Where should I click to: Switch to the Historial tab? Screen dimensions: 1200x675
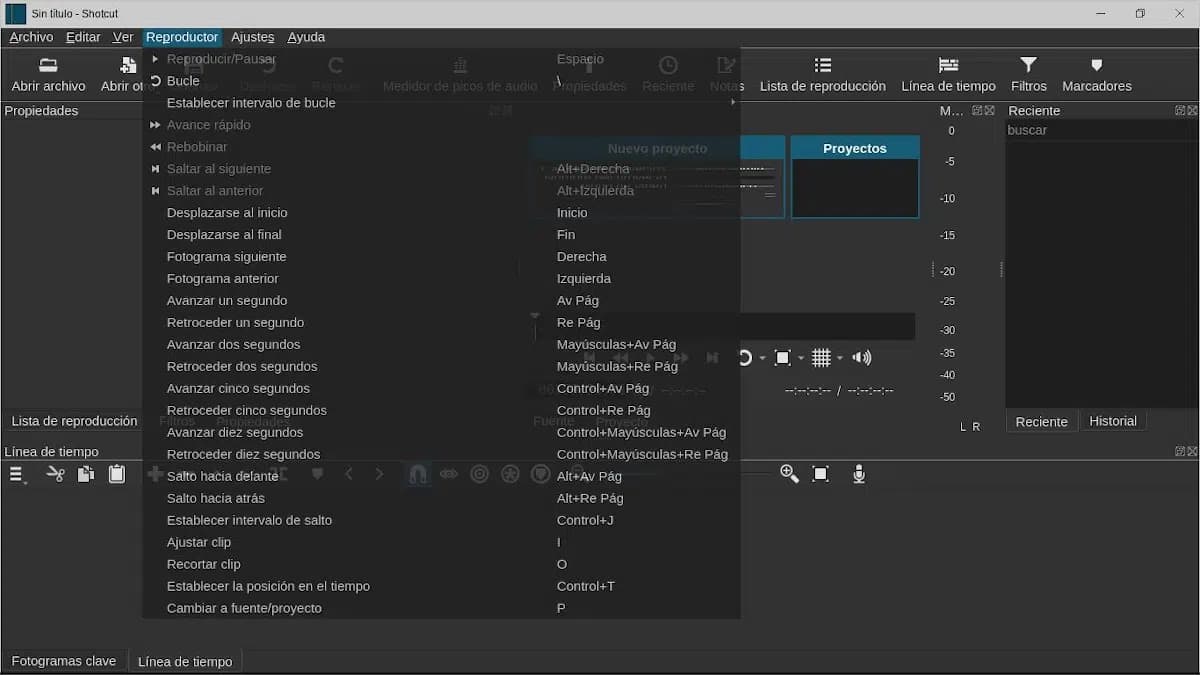1113,422
